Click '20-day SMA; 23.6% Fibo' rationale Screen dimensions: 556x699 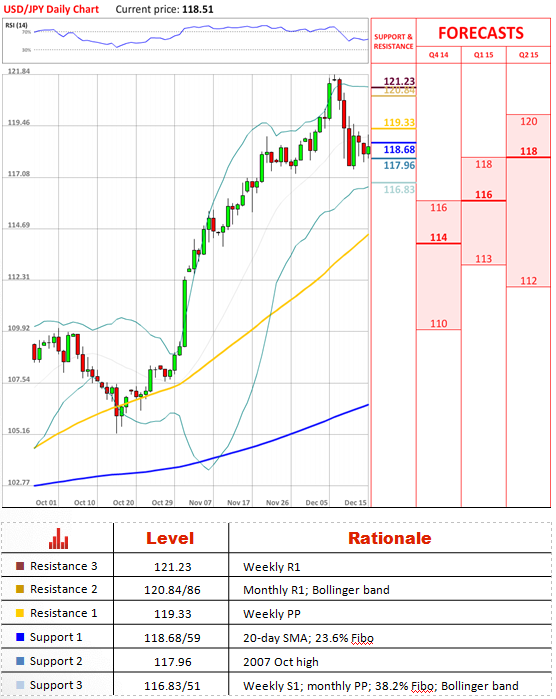308,638
